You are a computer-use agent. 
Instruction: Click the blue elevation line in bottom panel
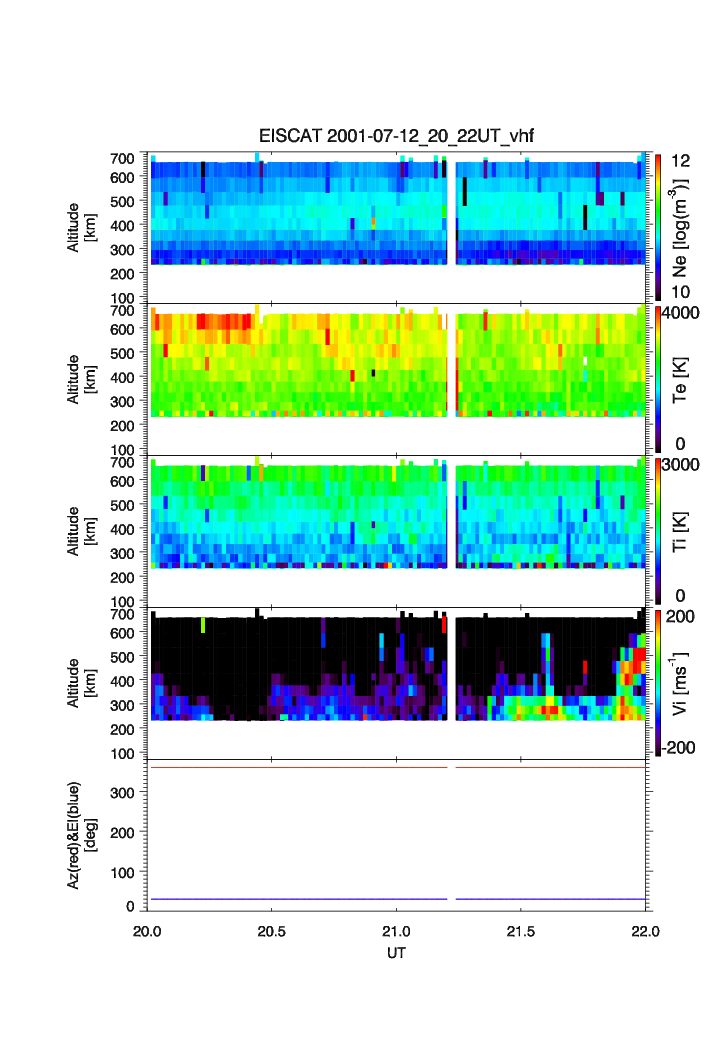click(x=300, y=899)
